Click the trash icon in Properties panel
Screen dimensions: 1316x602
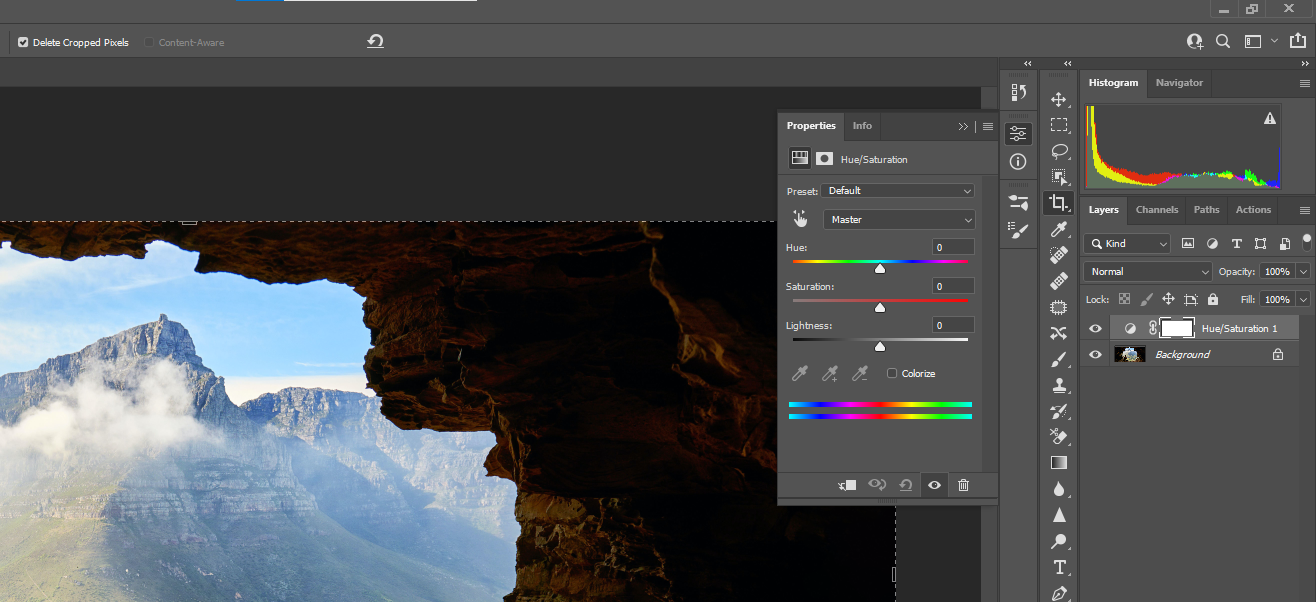[963, 485]
